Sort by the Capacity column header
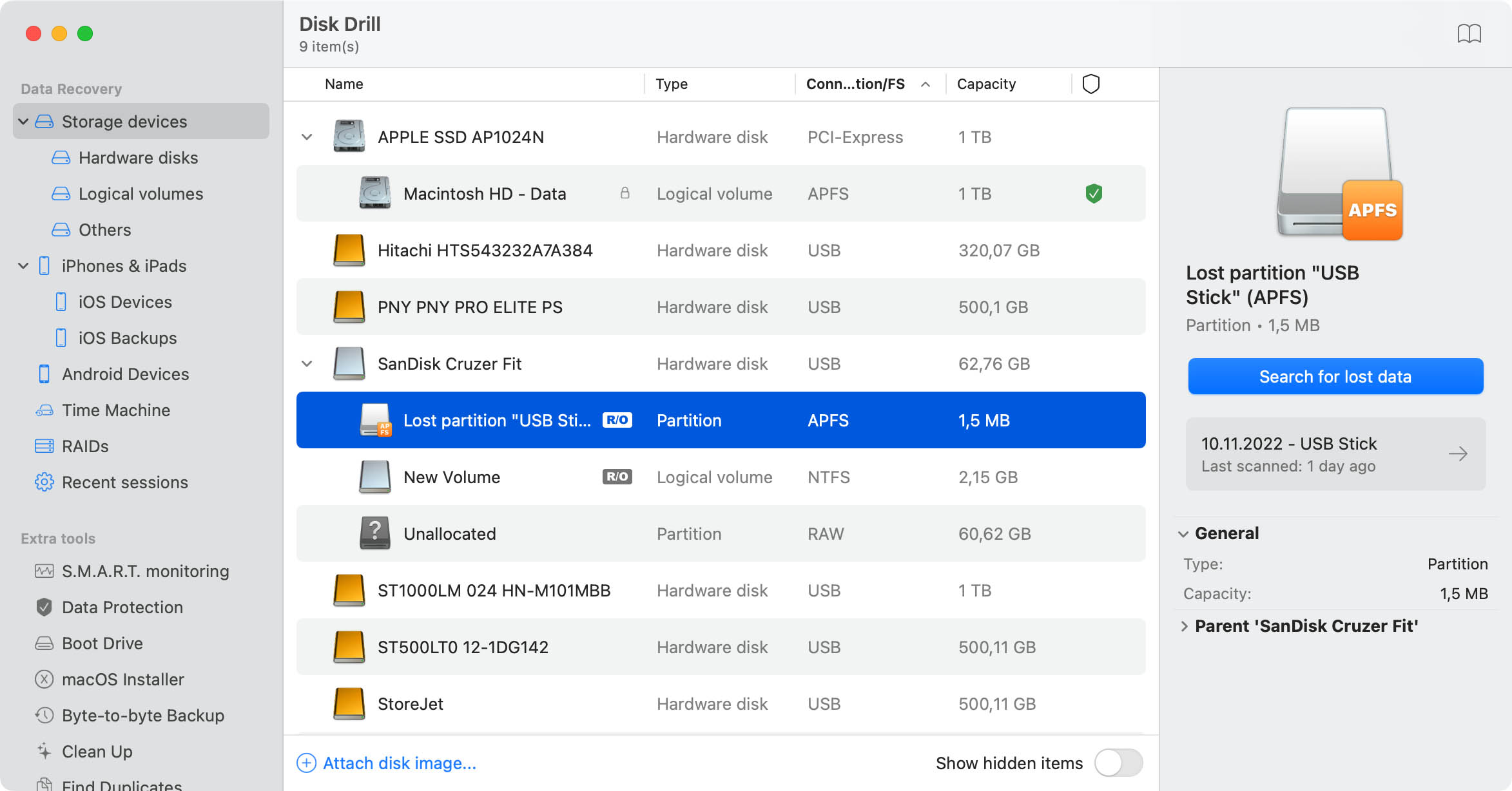Image resolution: width=1512 pixels, height=791 pixels. tap(986, 84)
